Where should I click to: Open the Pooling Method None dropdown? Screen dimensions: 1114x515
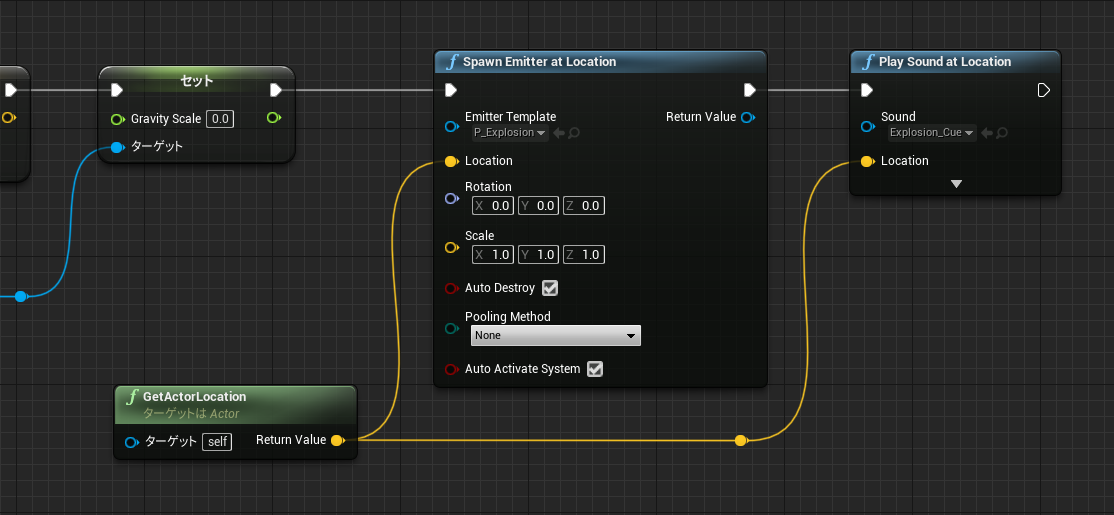pos(556,335)
